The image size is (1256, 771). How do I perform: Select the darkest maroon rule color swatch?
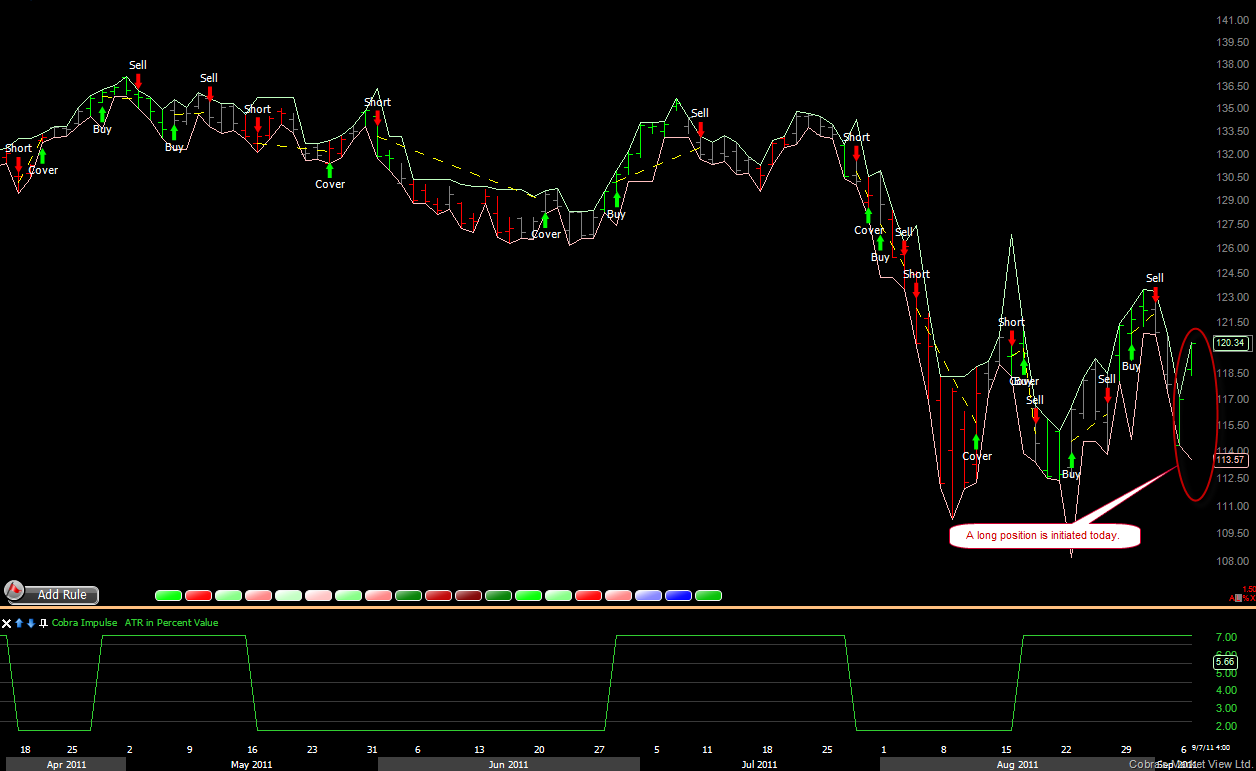point(469,595)
